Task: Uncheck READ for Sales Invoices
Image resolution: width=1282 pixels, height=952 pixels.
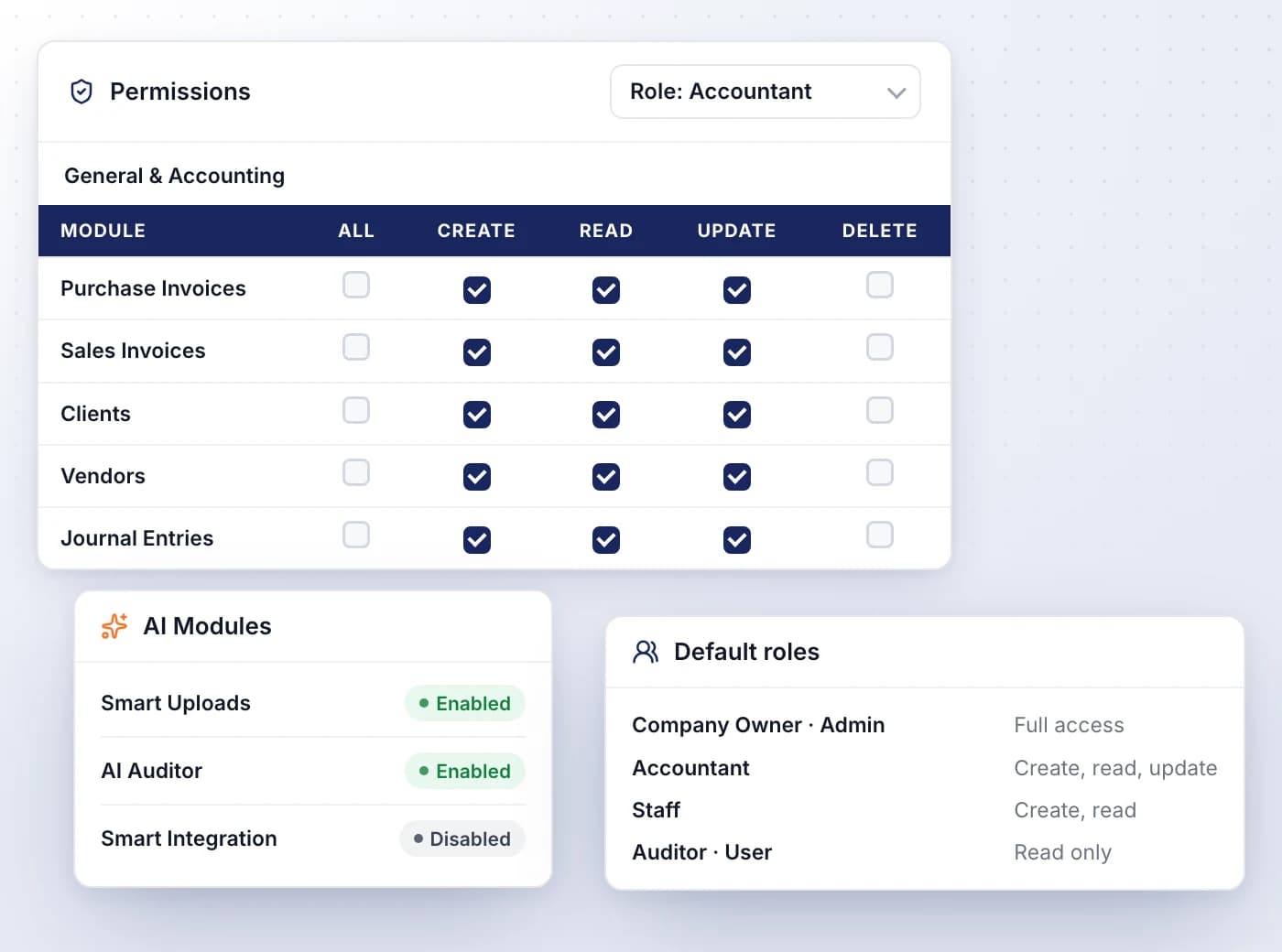Action: 606,352
